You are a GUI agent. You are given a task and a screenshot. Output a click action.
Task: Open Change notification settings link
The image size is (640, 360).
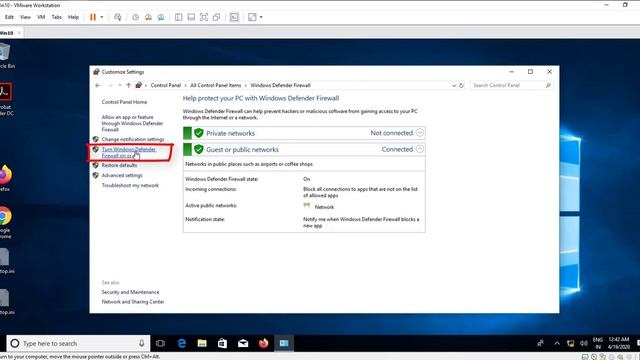(x=133, y=139)
